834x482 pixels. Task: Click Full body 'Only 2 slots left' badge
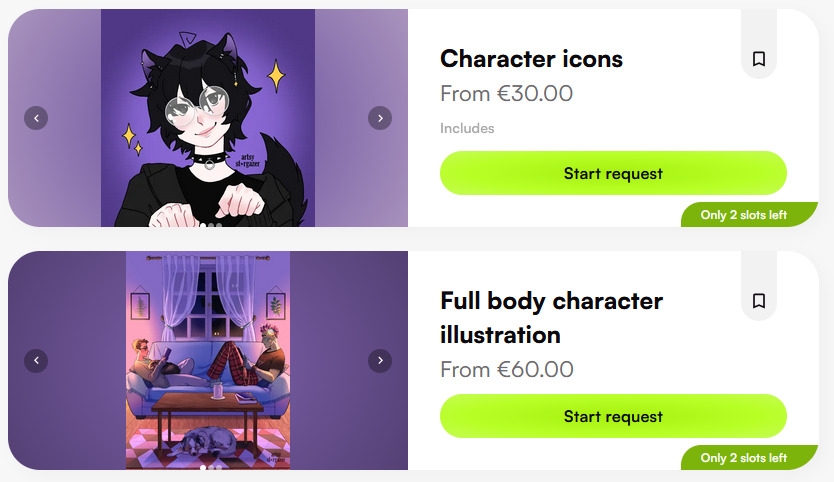744,458
